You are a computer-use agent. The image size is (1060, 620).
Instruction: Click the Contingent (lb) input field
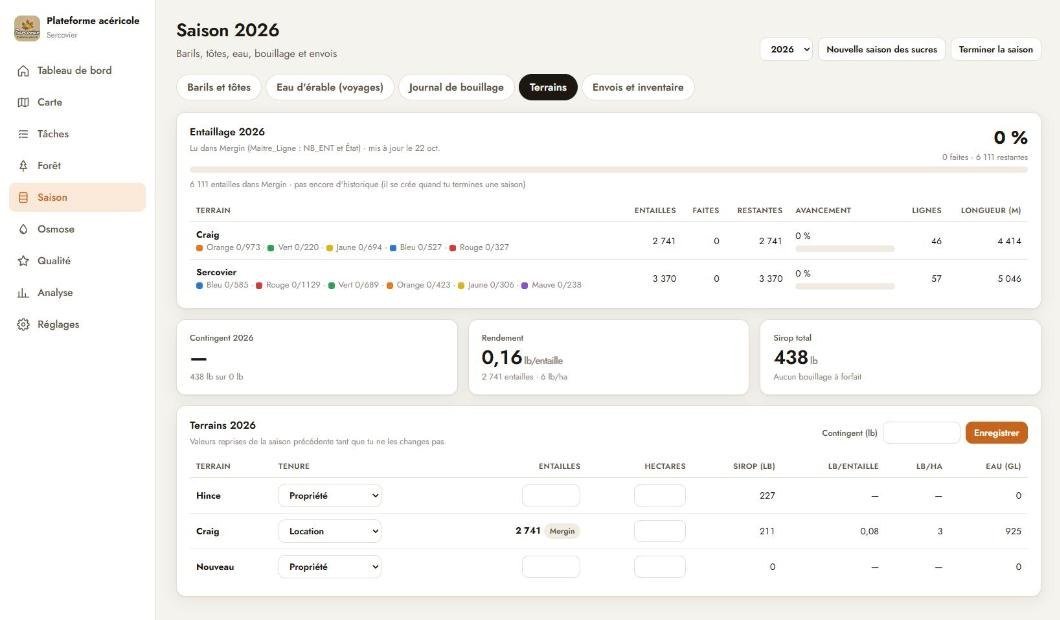coord(921,433)
